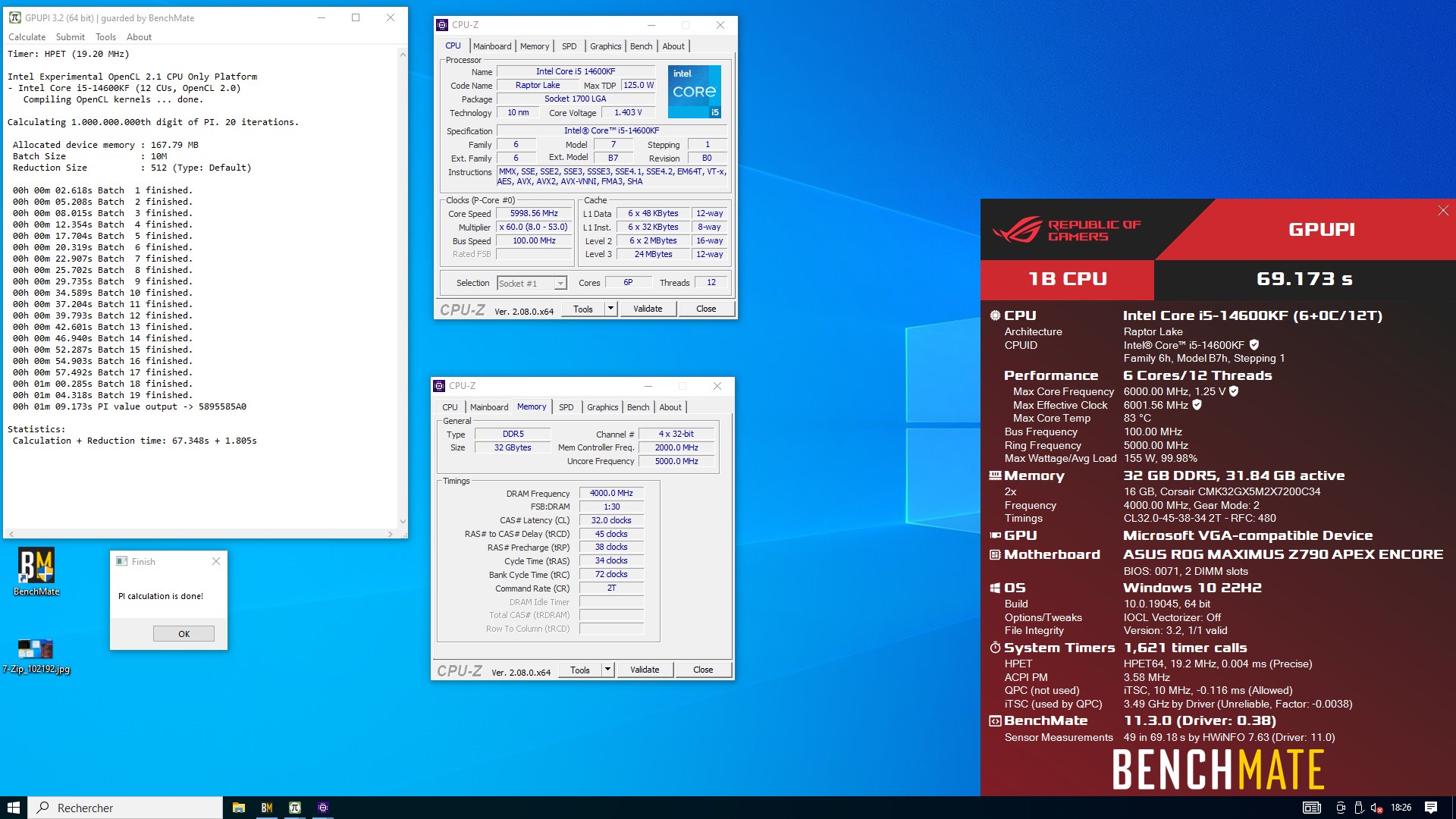The image size is (1456, 819).
Task: Switch to Graphics tab in upper CPU-Z
Action: (x=605, y=46)
